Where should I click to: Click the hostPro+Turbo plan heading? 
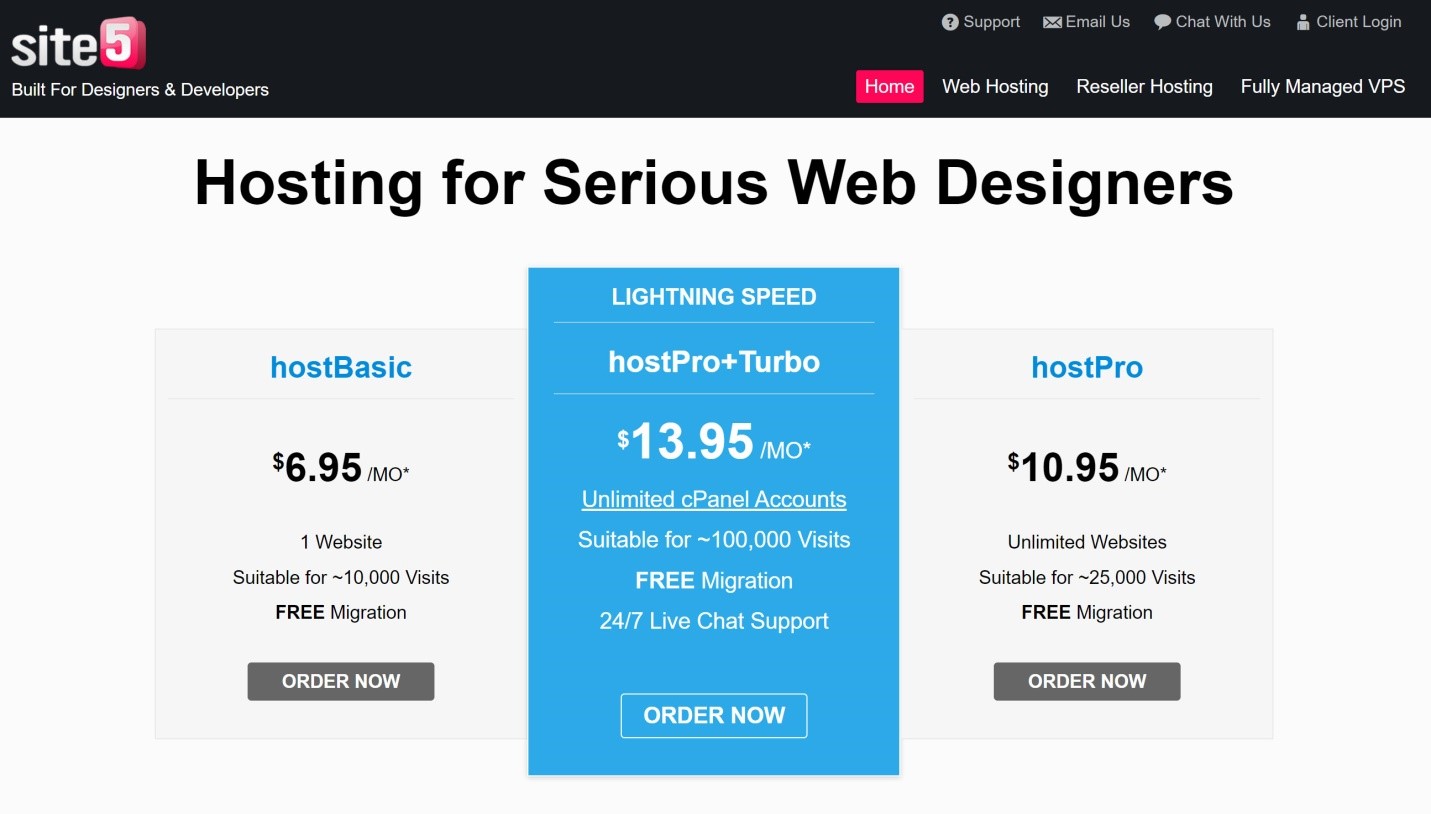click(714, 361)
